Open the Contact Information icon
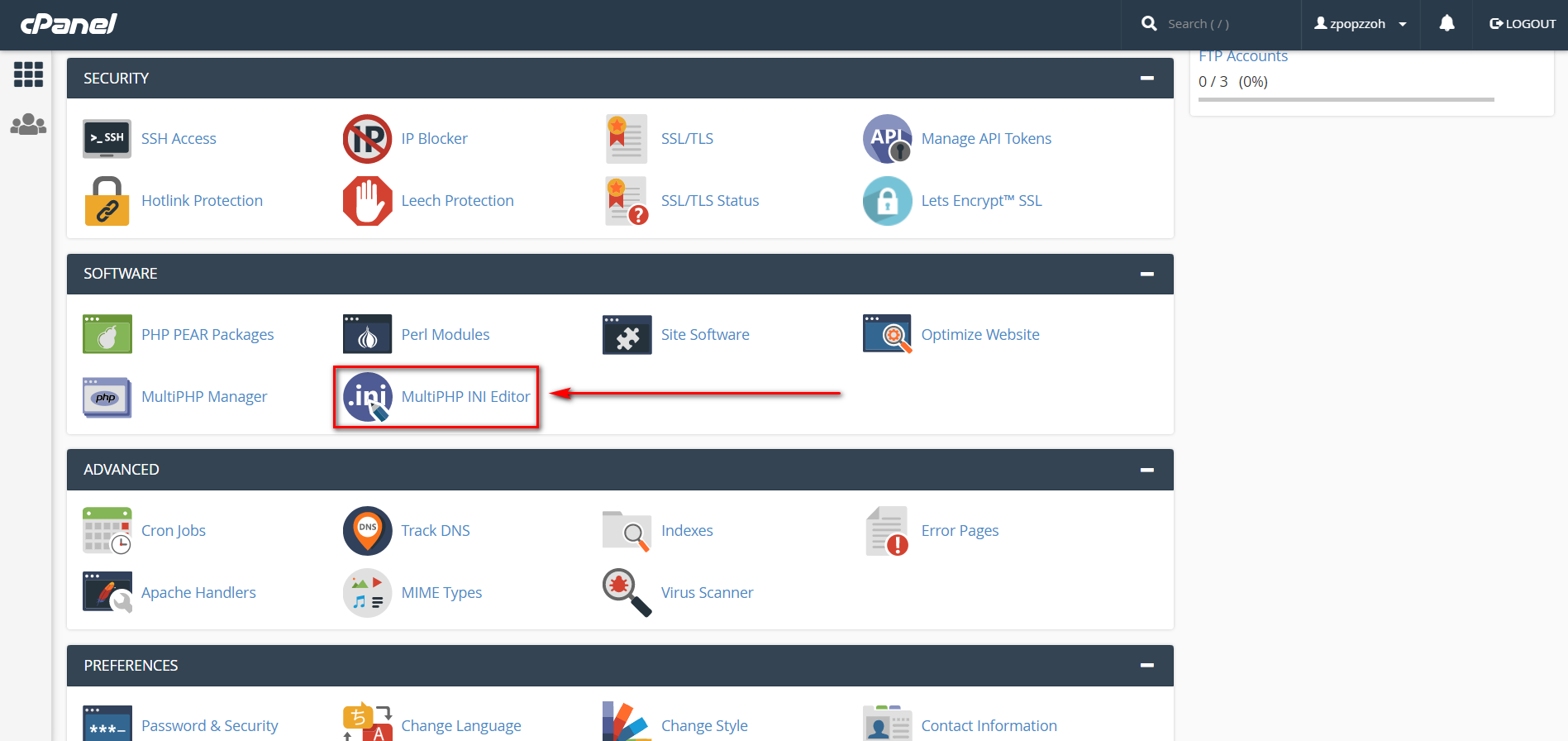The height and width of the screenshot is (741, 1568). pyautogui.click(x=888, y=723)
